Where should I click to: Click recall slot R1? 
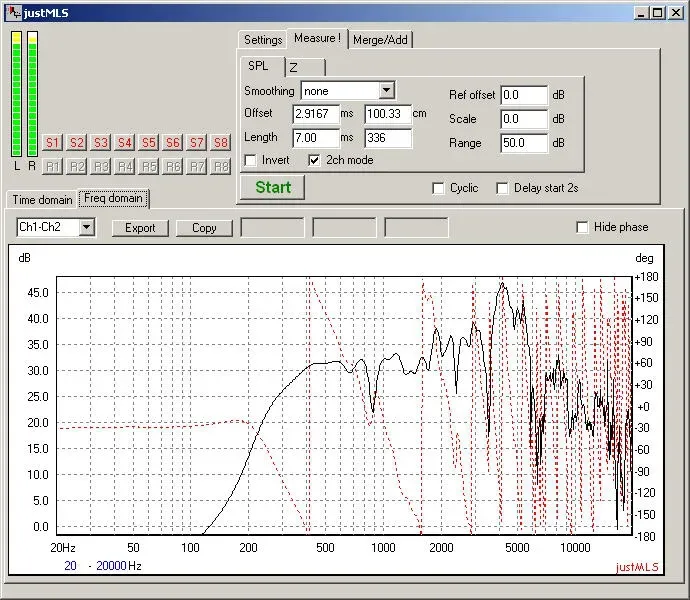52,166
